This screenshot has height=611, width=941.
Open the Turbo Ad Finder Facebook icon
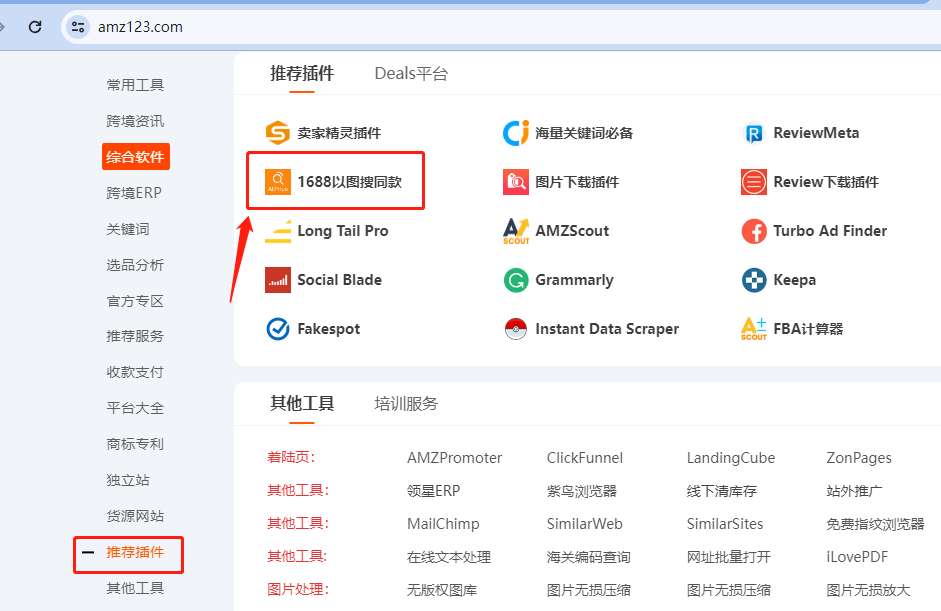[x=754, y=231]
